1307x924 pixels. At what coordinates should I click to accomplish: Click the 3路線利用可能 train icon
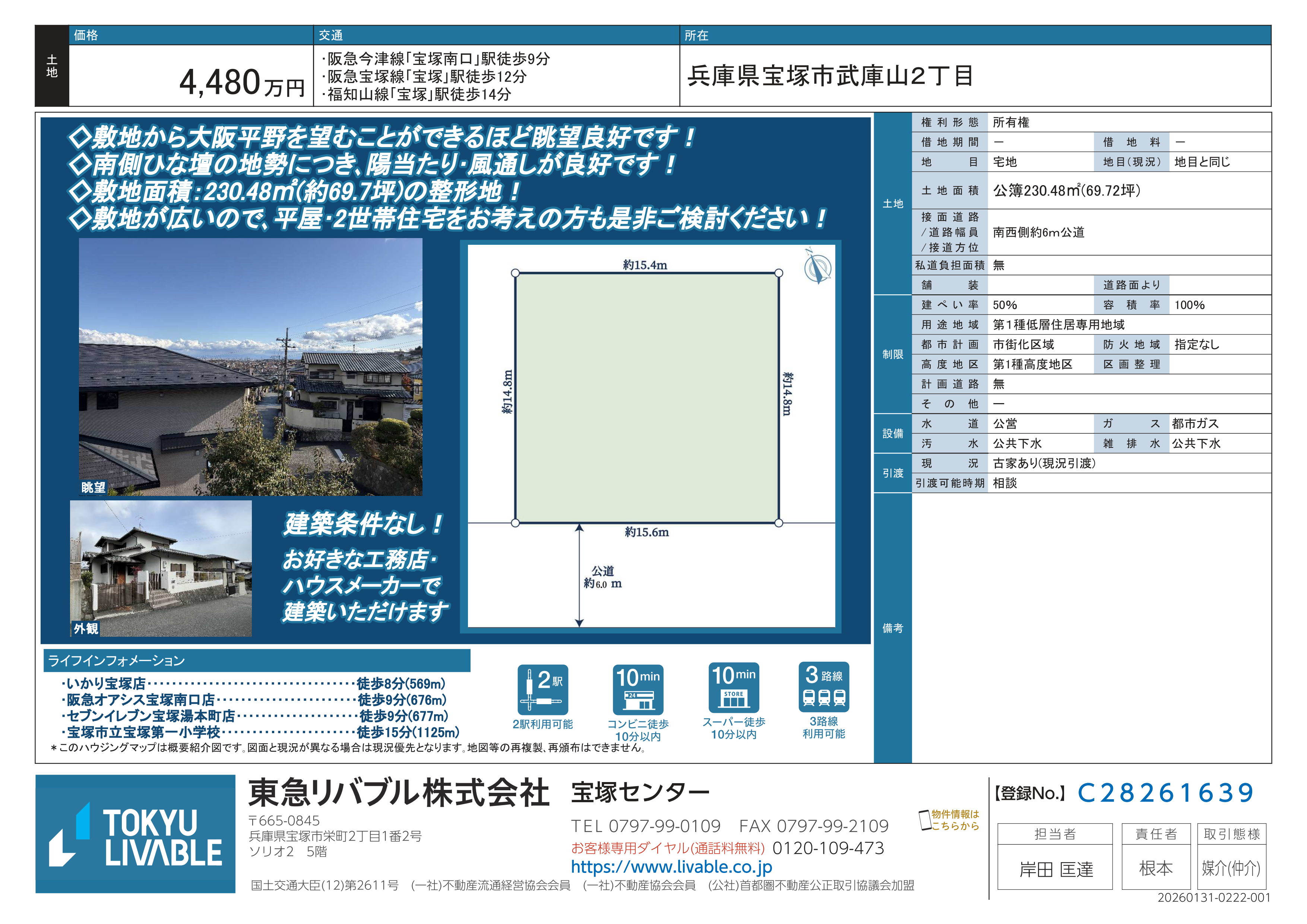(824, 687)
